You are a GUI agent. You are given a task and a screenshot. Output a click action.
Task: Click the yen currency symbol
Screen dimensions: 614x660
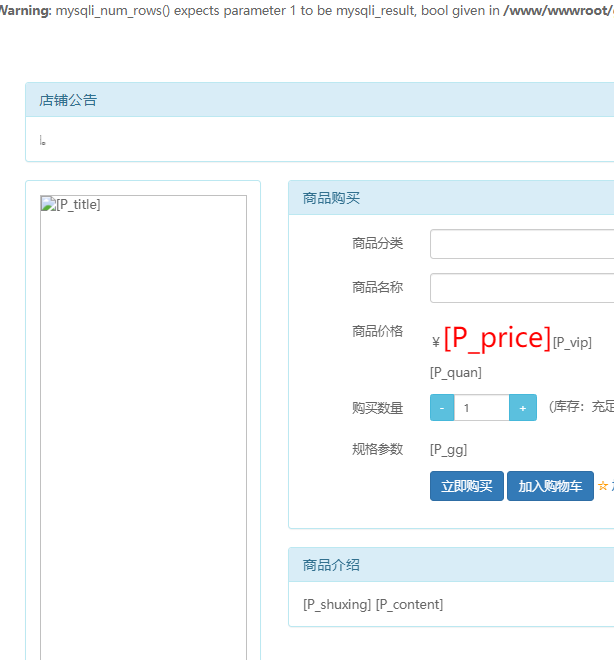pos(436,343)
